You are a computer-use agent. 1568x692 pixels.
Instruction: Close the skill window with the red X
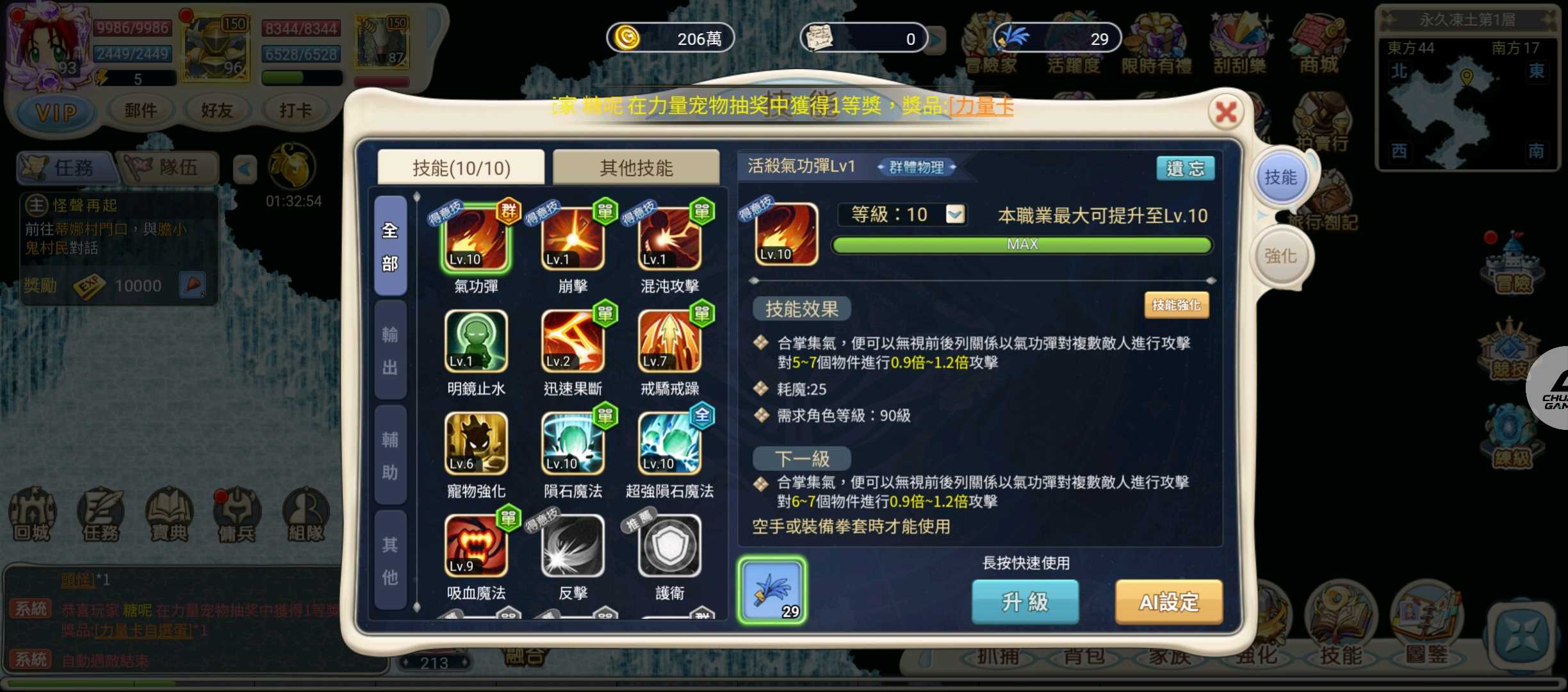(x=1226, y=112)
